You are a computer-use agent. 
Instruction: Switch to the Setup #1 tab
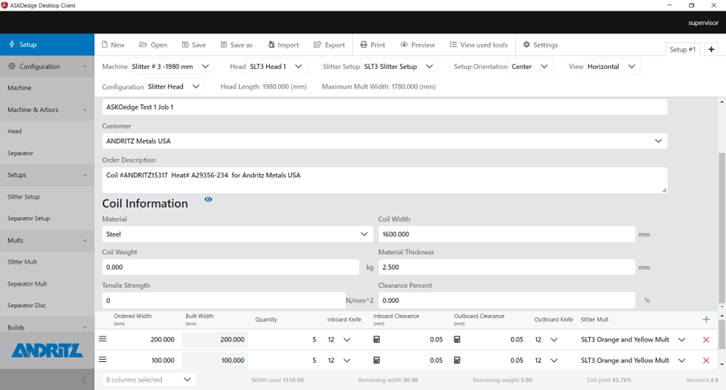682,49
